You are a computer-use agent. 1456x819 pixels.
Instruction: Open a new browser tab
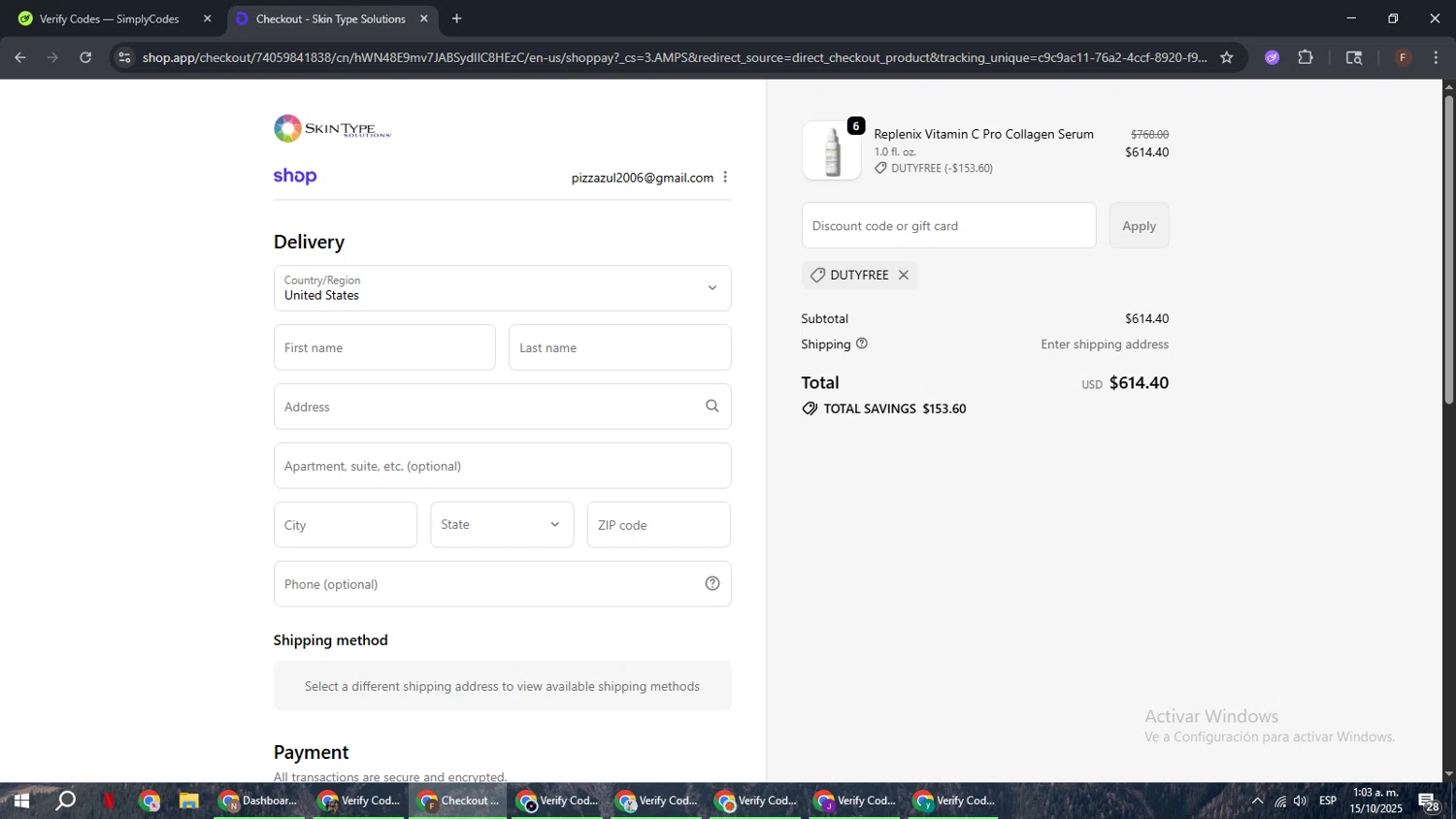coord(456,18)
